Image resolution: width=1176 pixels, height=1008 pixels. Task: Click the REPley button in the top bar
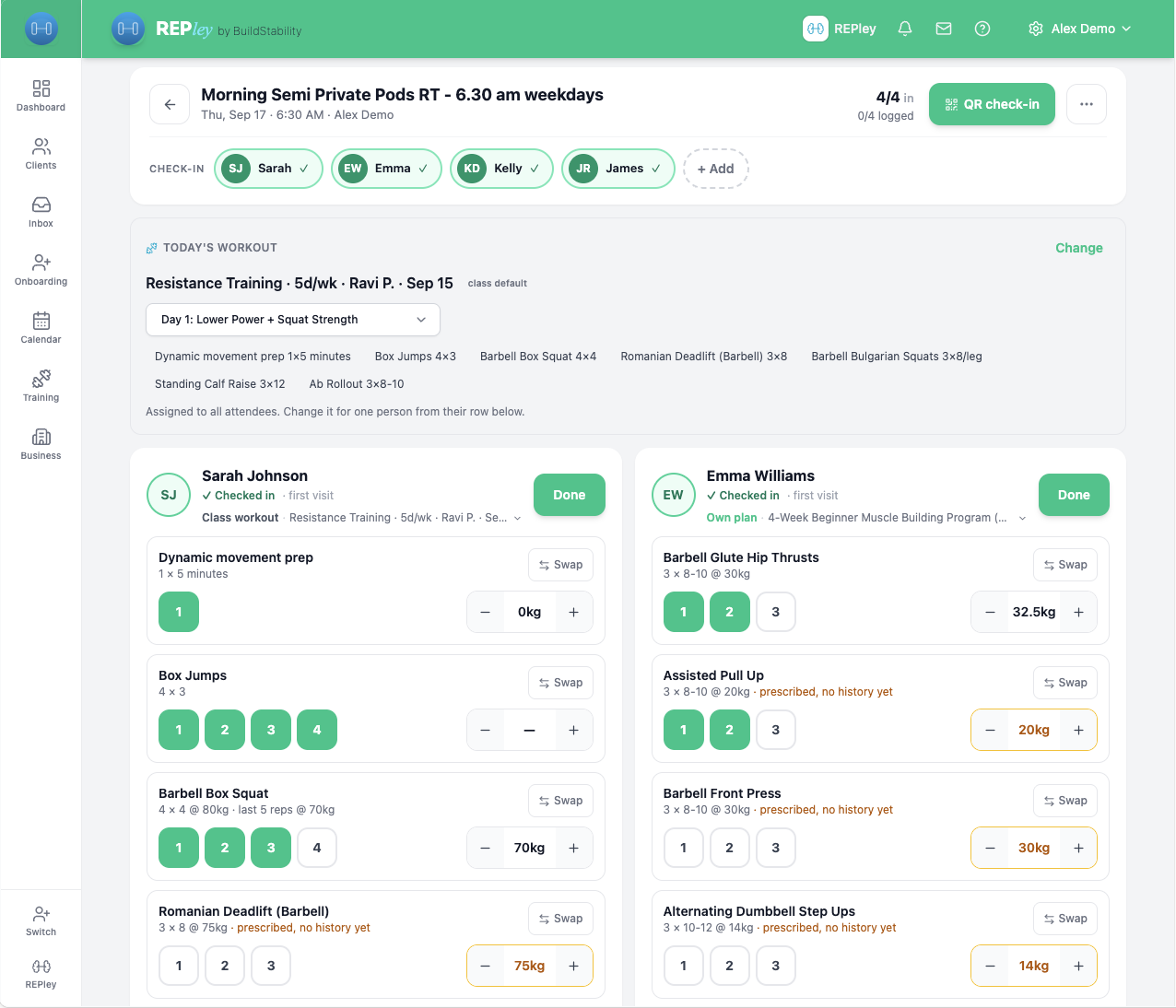[840, 29]
